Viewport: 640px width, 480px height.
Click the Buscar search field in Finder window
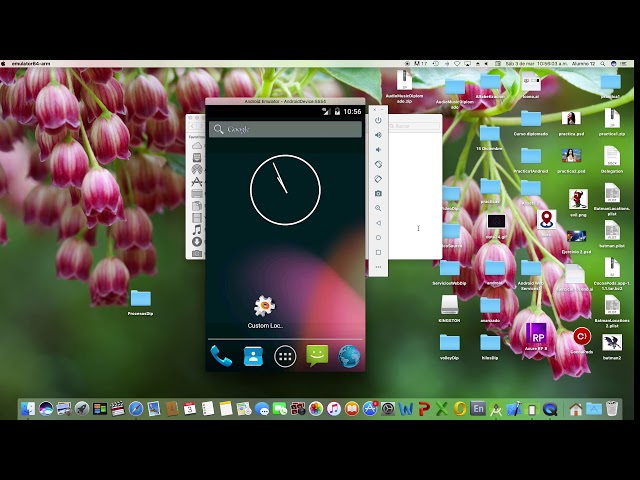[414, 126]
